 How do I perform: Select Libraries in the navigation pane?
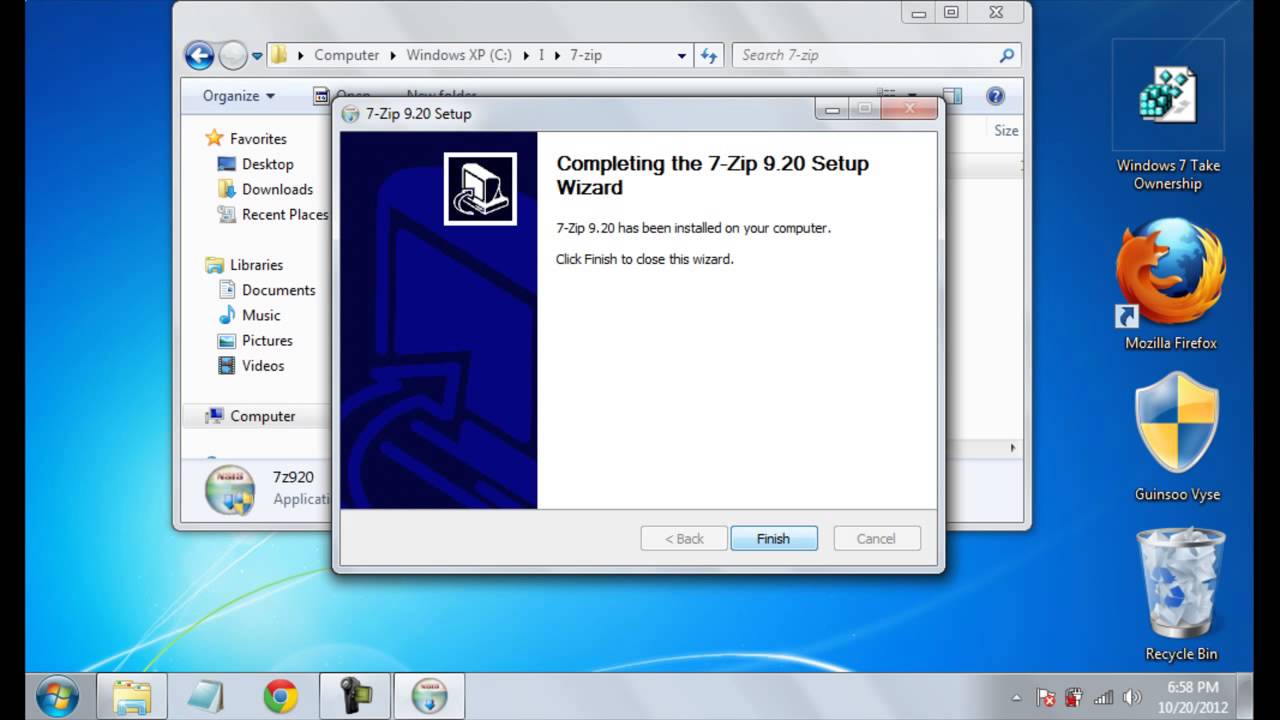click(x=256, y=265)
